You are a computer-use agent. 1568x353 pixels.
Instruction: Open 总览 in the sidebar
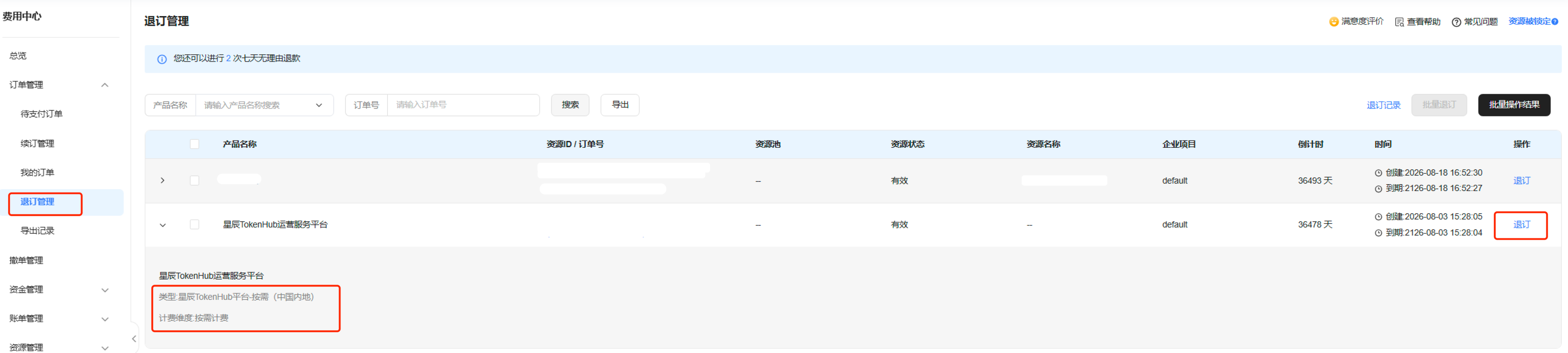(18, 56)
